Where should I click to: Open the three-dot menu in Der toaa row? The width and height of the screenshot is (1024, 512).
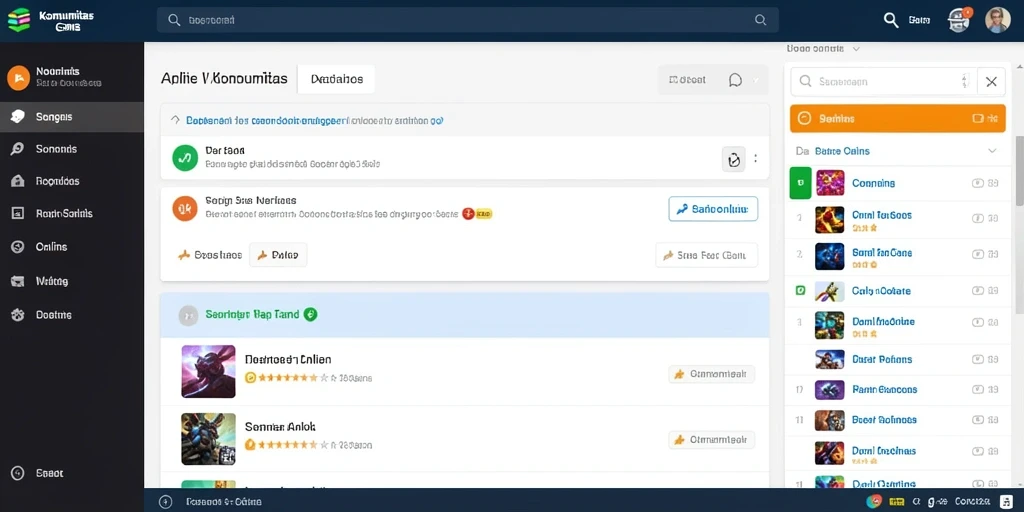[756, 158]
